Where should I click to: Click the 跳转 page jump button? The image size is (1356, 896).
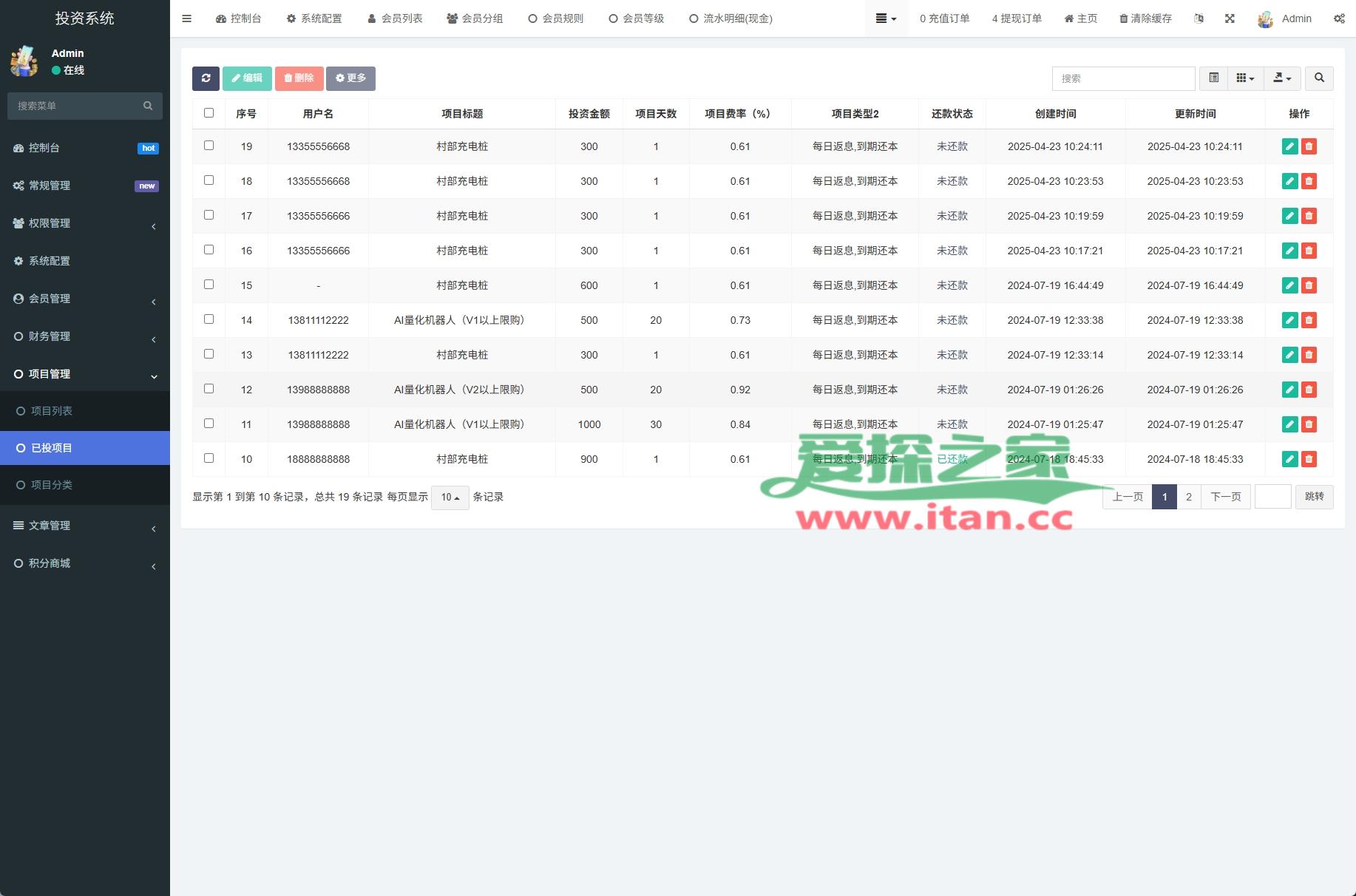click(x=1314, y=497)
